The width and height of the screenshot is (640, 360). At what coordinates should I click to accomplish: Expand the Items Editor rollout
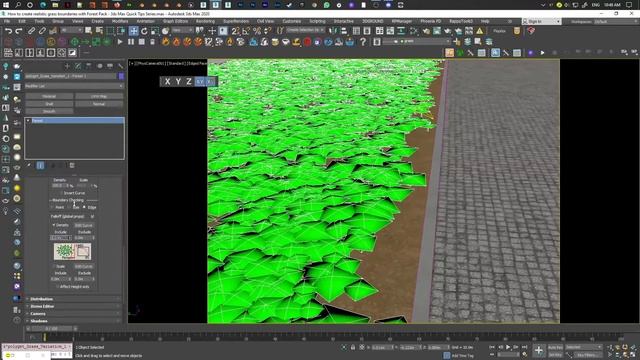(73, 307)
